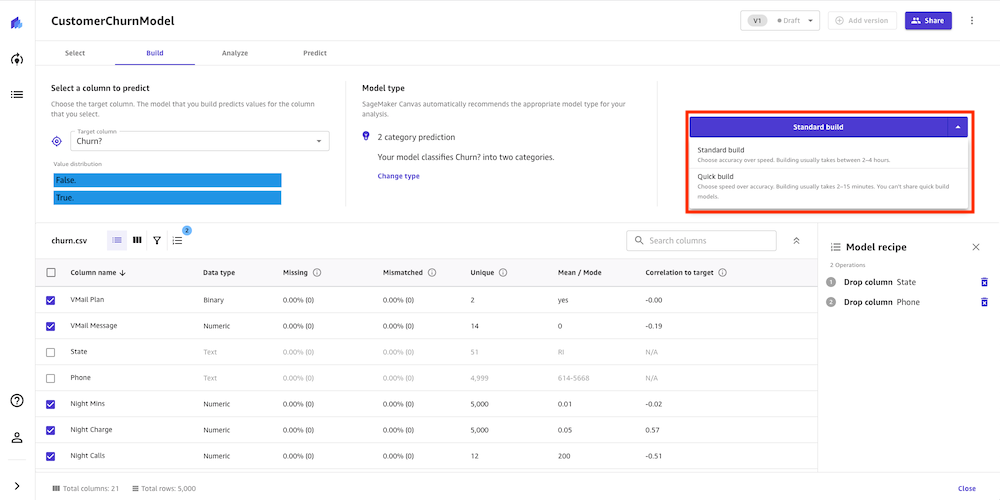Click the target icon beside Target column

coord(57,141)
